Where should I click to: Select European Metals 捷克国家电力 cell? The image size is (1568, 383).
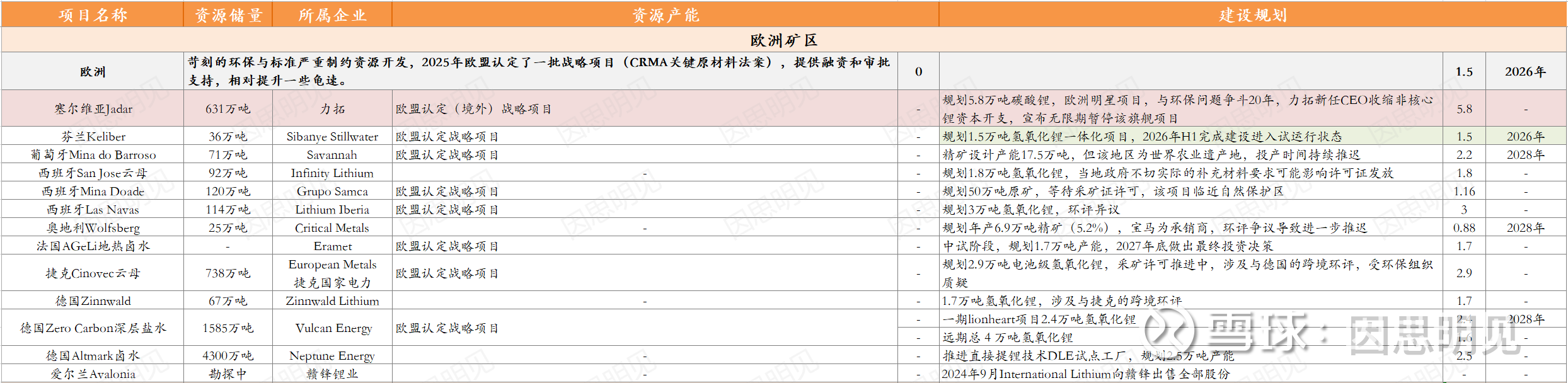tap(332, 273)
